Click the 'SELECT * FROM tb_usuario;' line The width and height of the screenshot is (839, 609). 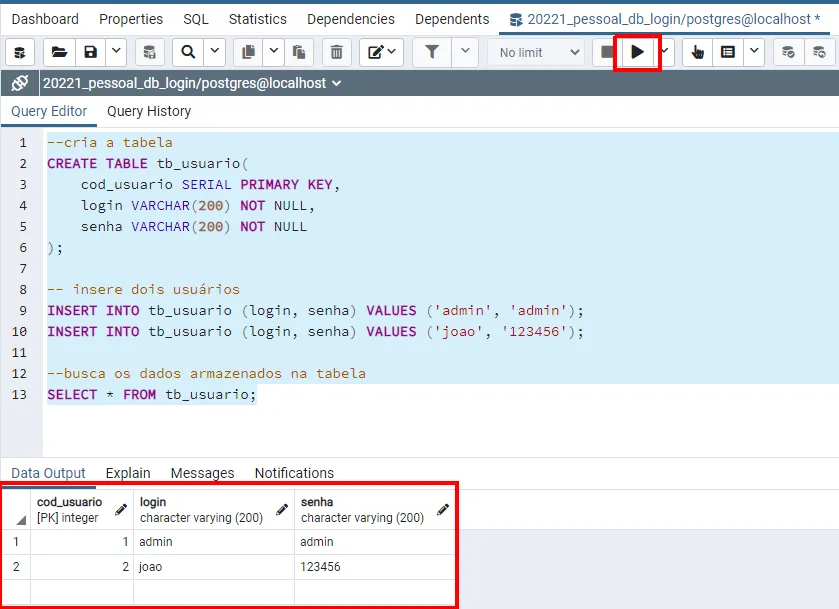tap(152, 394)
